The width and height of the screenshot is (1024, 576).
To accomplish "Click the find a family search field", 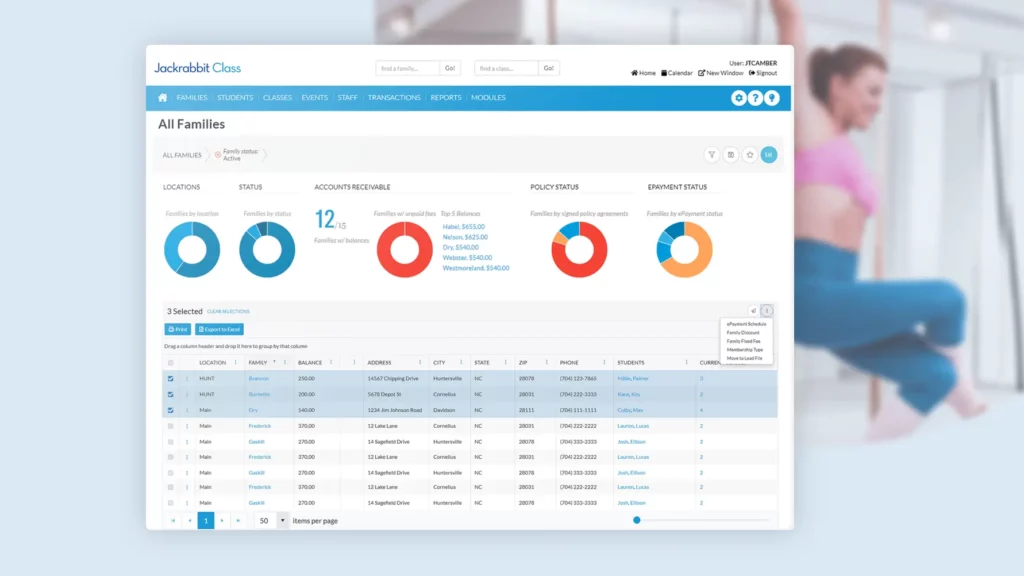I will tap(408, 68).
